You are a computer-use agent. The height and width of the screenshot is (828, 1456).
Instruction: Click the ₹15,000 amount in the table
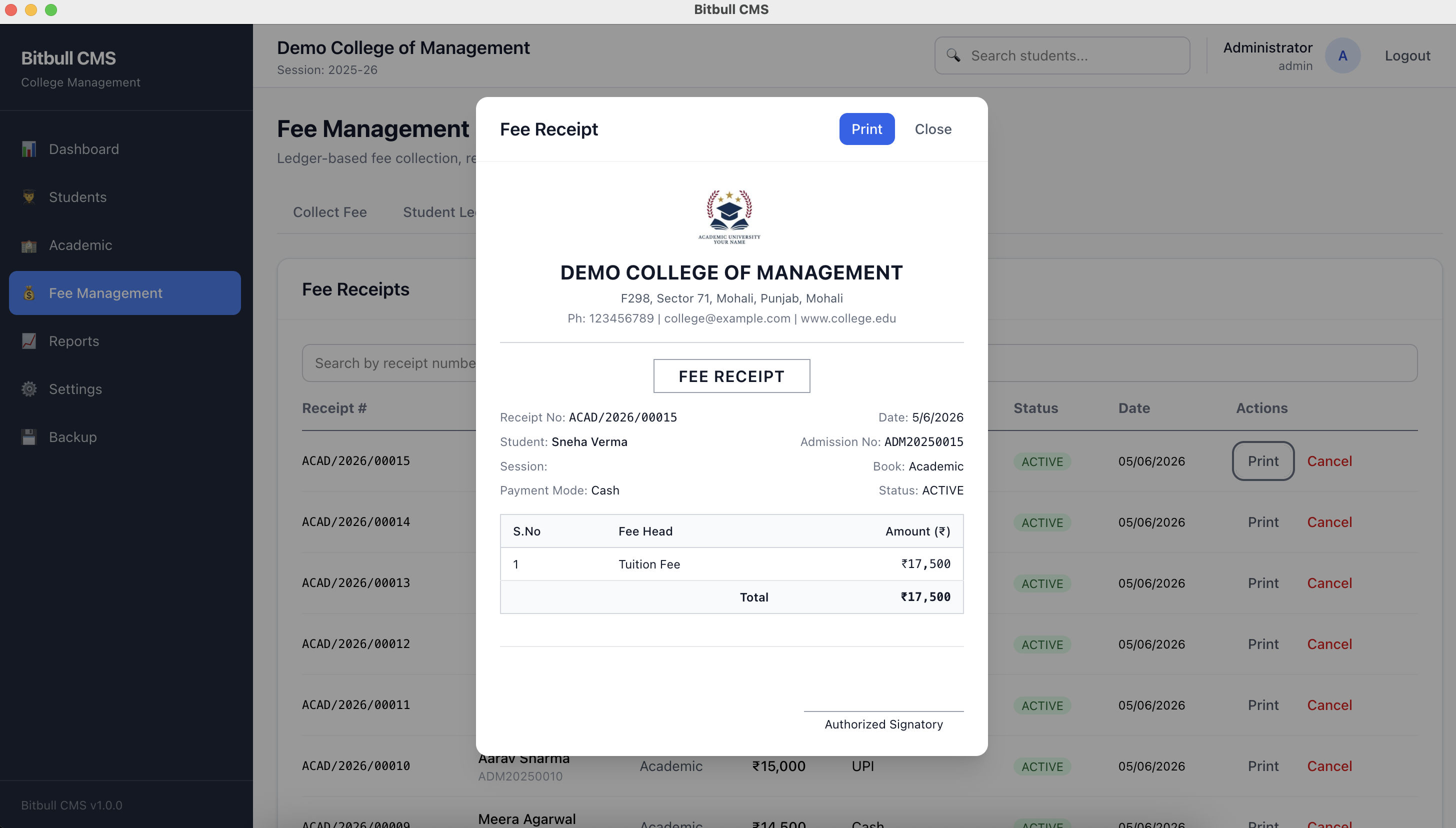[778, 766]
